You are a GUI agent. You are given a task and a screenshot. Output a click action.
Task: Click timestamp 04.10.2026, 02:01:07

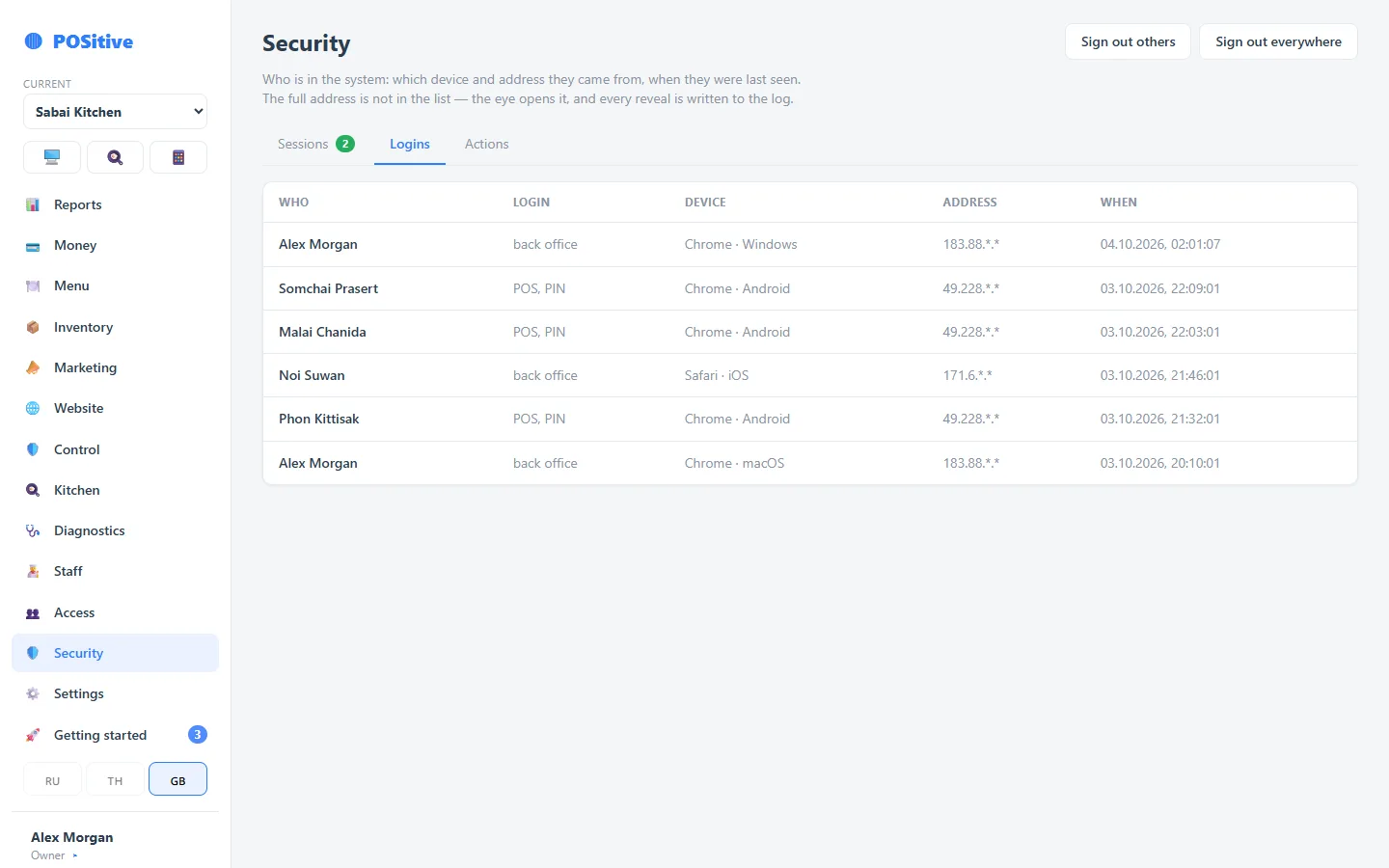(1160, 244)
